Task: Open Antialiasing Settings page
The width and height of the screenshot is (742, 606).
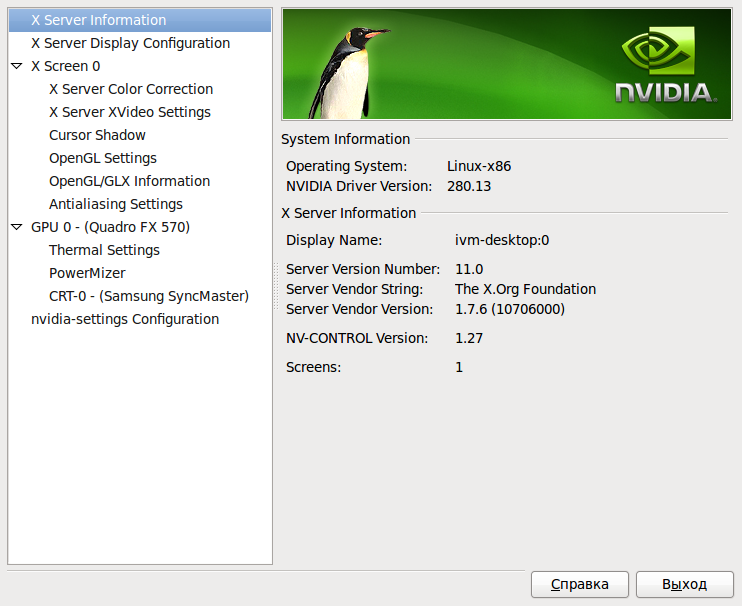Action: coord(115,204)
